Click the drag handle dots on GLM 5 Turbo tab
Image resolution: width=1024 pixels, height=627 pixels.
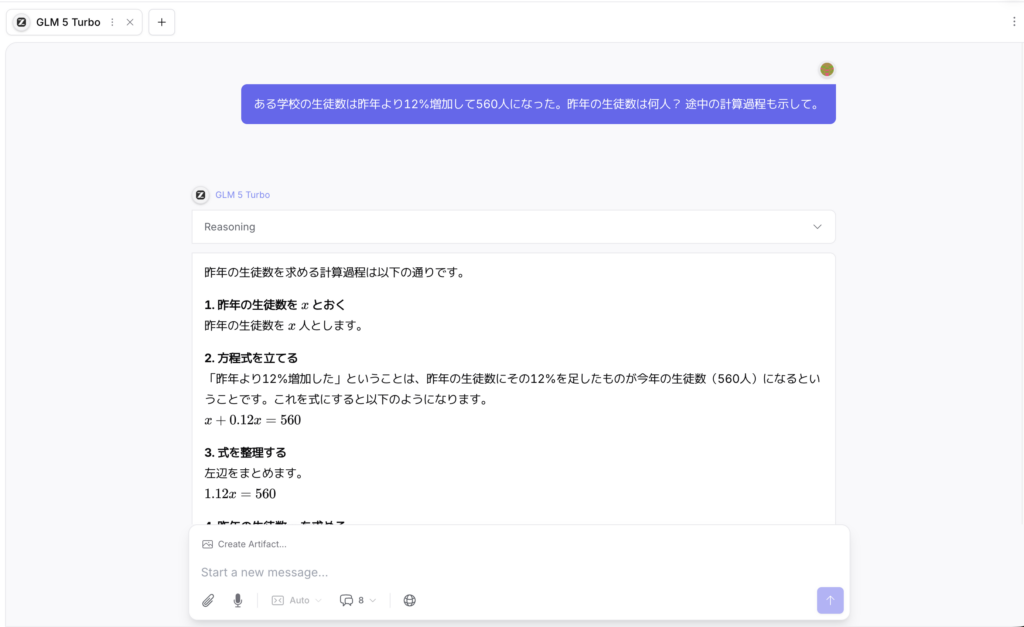pos(112,22)
